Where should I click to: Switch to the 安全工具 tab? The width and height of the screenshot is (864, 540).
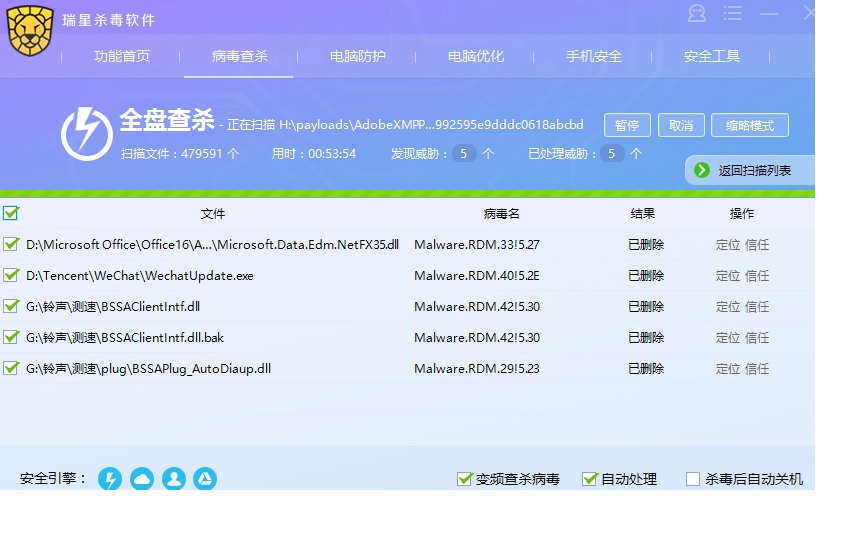pos(712,56)
